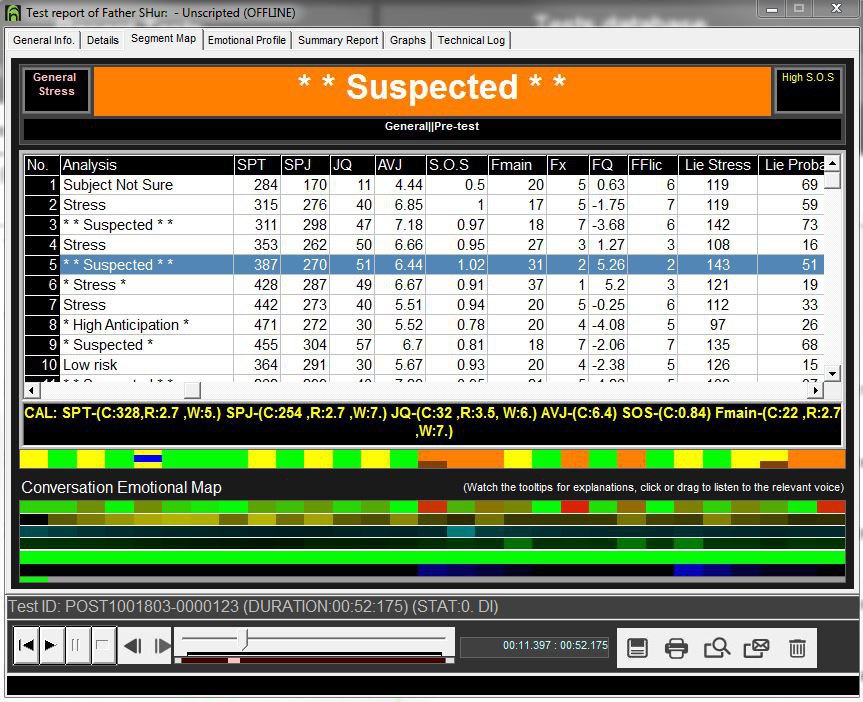Click the playback time display 00:11.397
863x702 pixels.
pos(534,646)
